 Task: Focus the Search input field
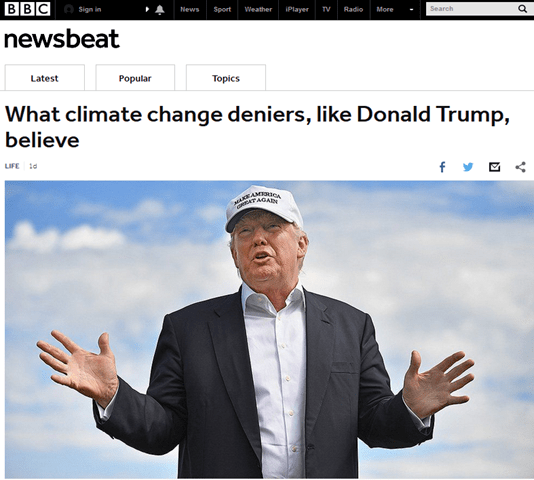(x=472, y=9)
